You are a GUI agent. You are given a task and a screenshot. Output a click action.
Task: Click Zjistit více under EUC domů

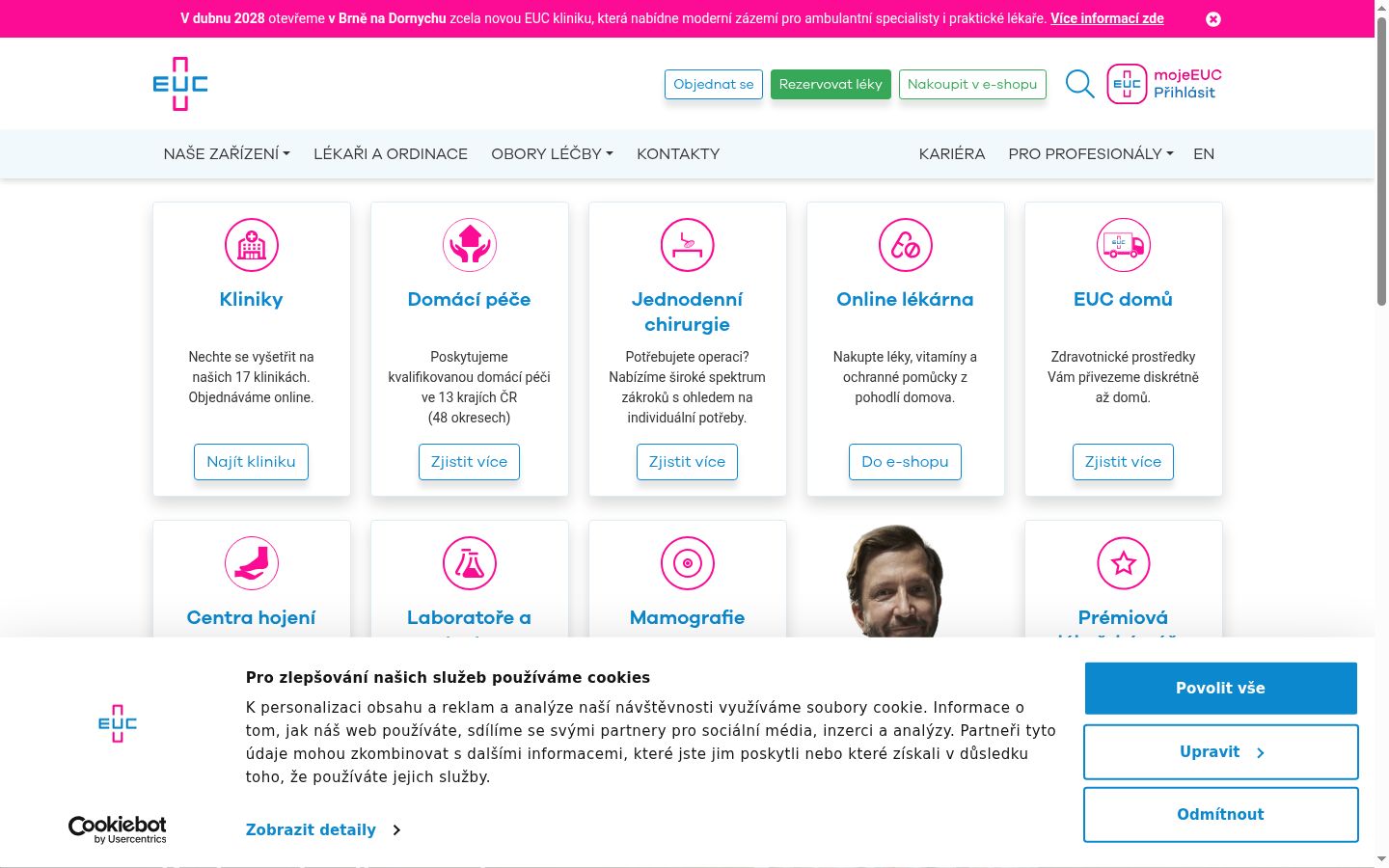(x=1124, y=462)
